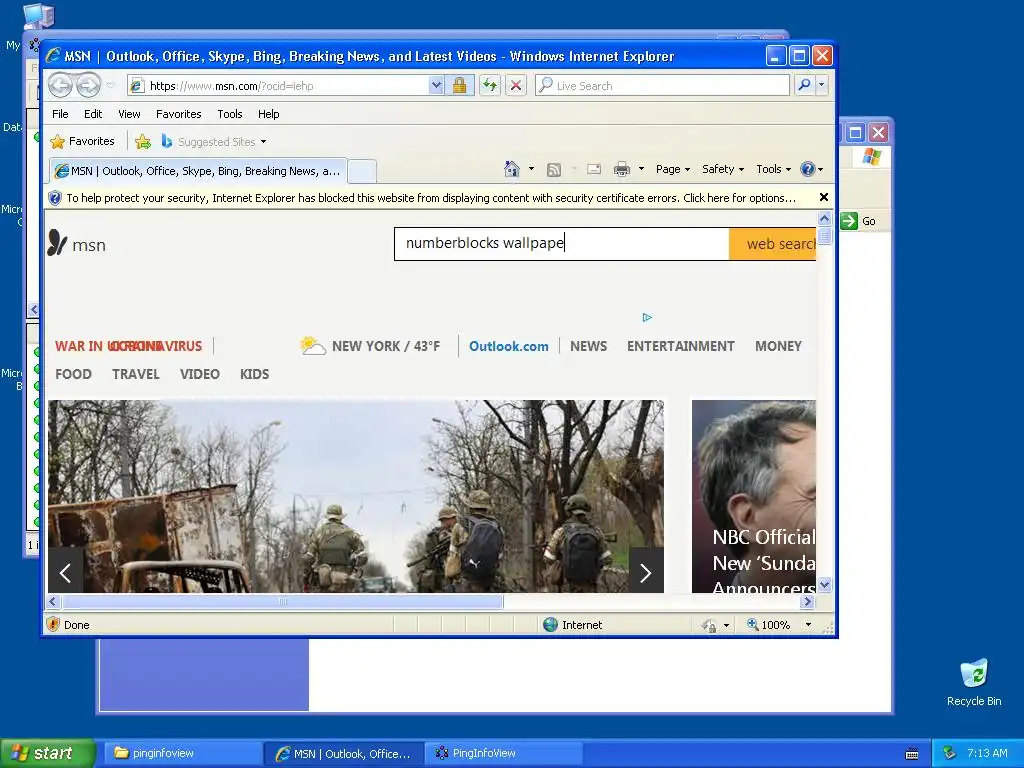Click the Home page icon
1024x768 pixels.
512,169
